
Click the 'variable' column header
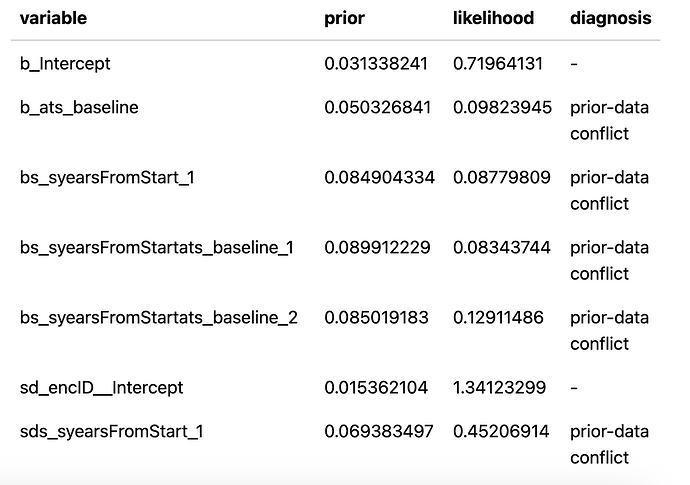coord(53,18)
